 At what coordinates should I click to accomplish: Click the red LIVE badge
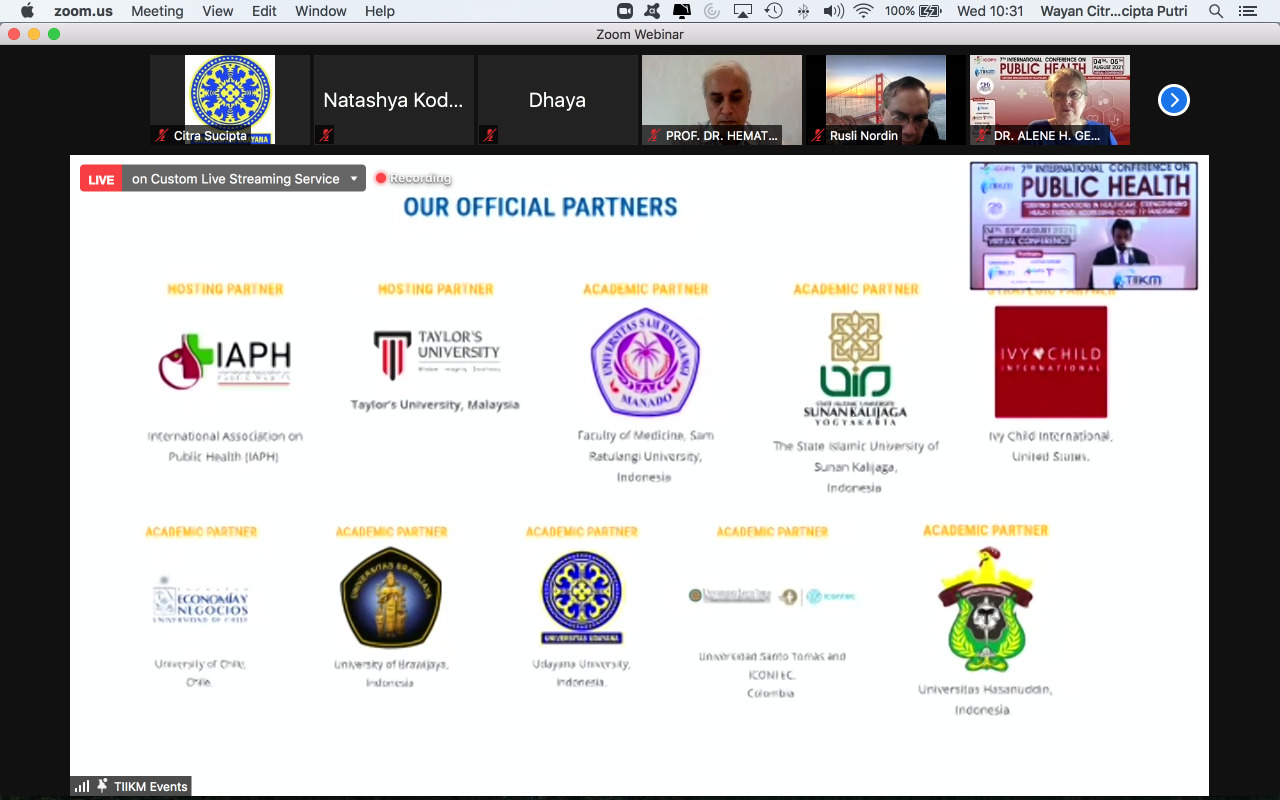tap(101, 179)
